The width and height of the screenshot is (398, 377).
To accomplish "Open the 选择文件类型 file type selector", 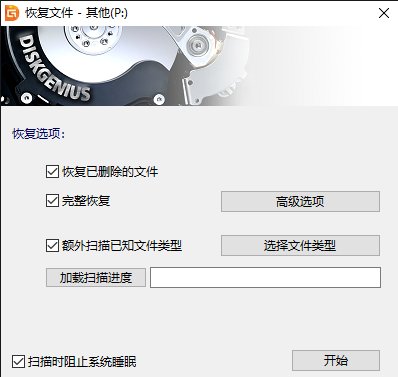I will tap(300, 246).
